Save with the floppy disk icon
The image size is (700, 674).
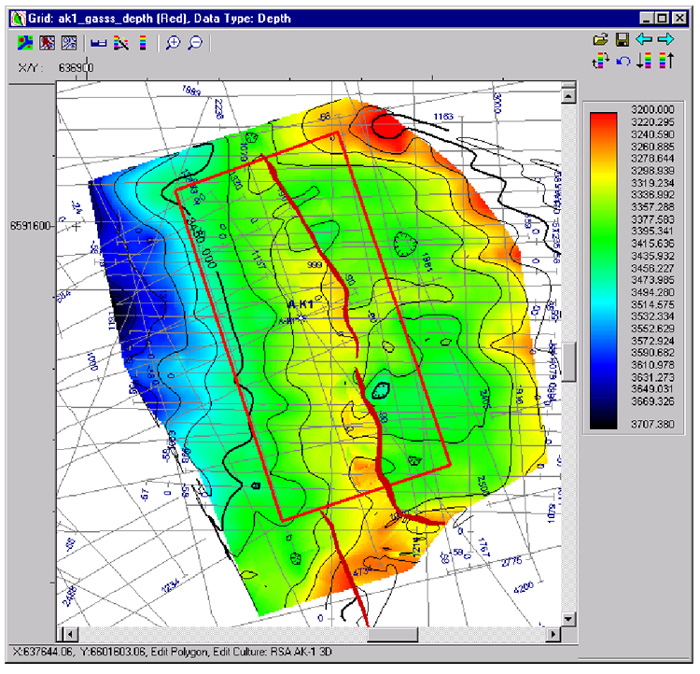[x=622, y=40]
